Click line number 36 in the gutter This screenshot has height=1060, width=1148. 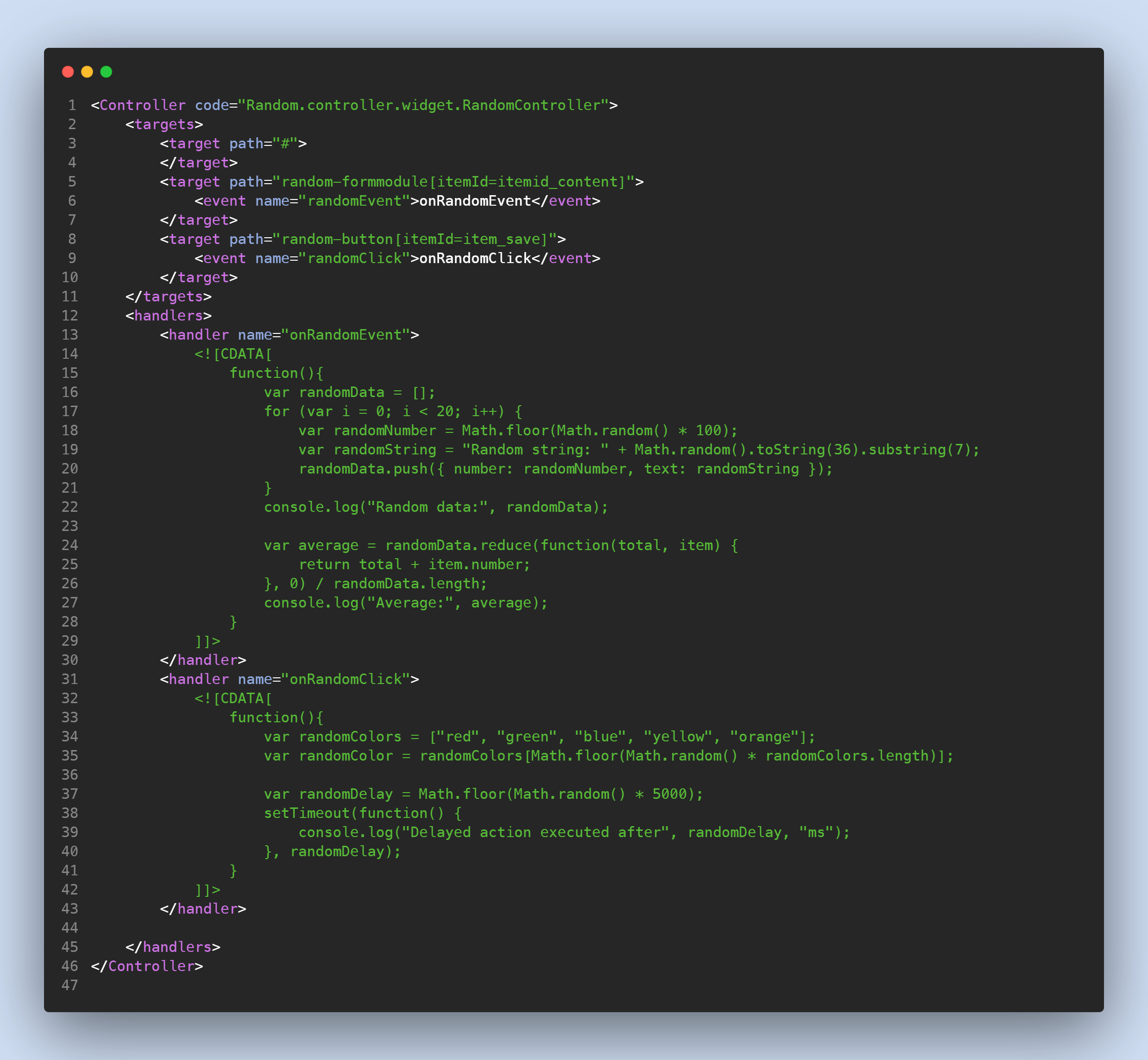pos(69,775)
